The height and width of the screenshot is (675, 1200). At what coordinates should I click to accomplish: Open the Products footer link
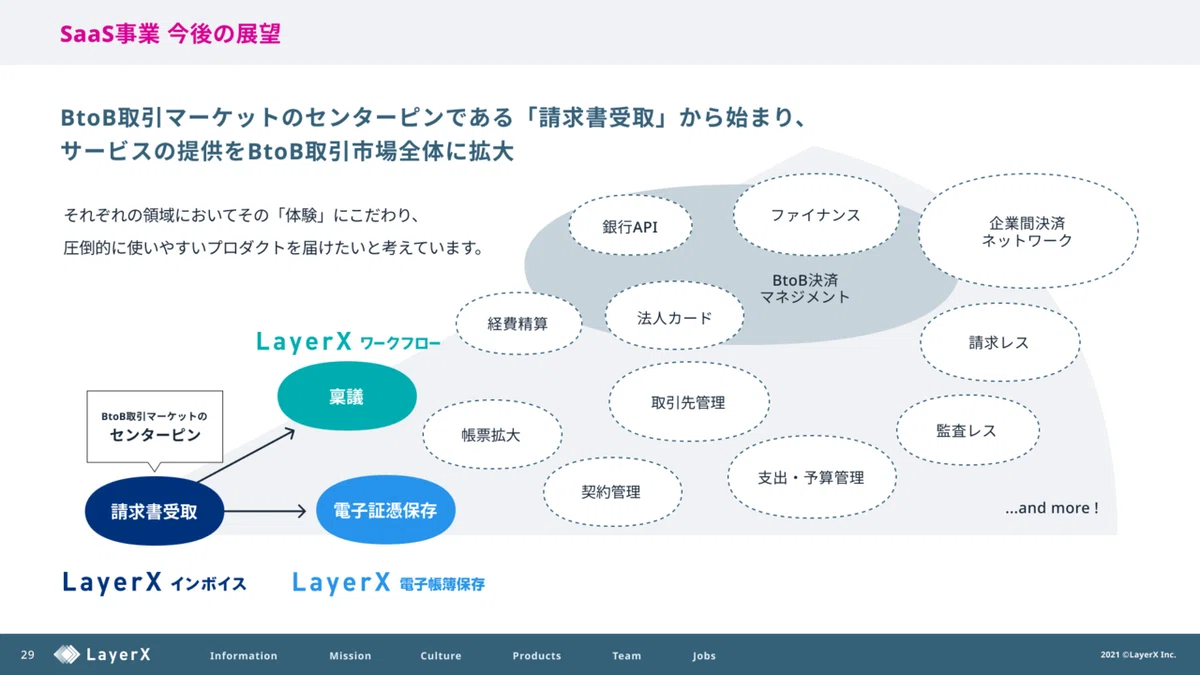(x=537, y=656)
